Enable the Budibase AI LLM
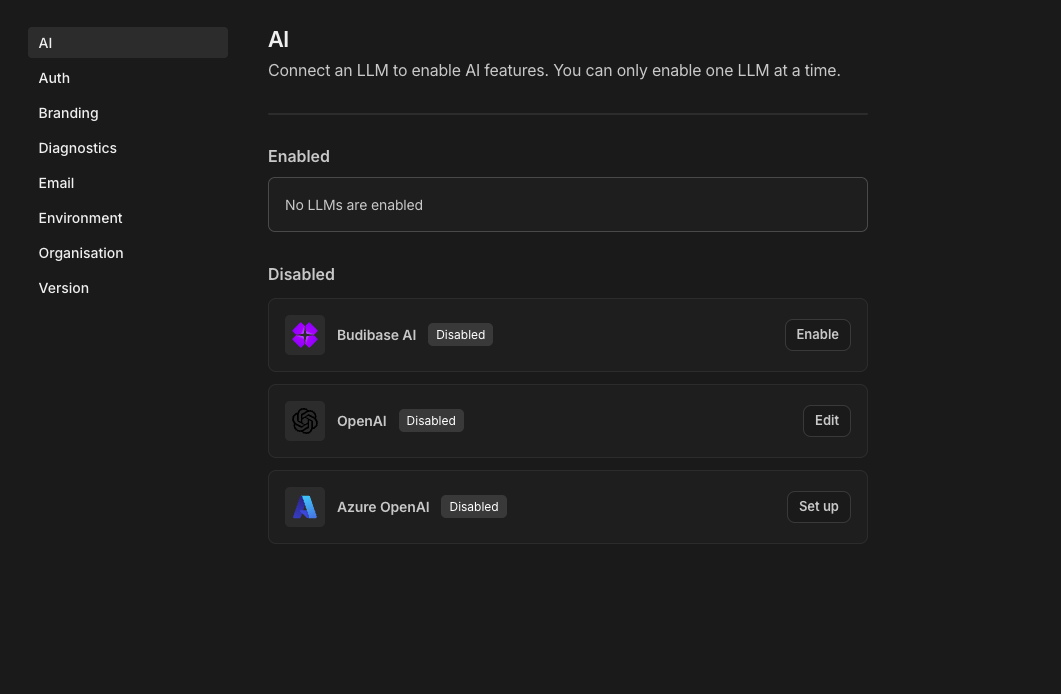This screenshot has width=1061, height=694. [x=817, y=335]
